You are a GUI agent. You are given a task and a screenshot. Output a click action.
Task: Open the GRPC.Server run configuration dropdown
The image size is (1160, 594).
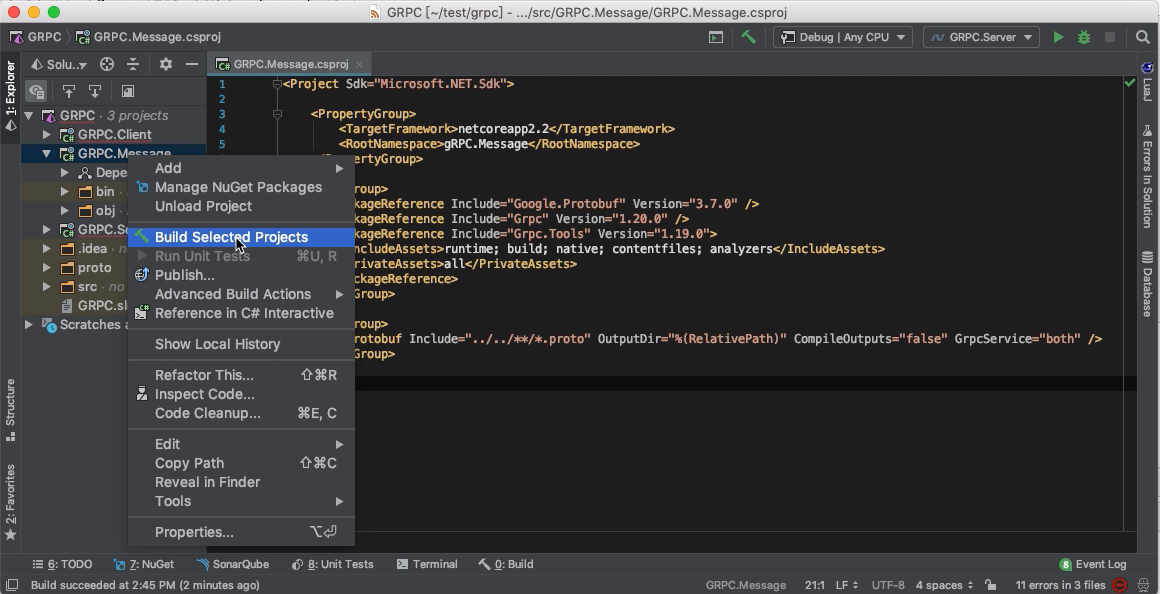(981, 37)
